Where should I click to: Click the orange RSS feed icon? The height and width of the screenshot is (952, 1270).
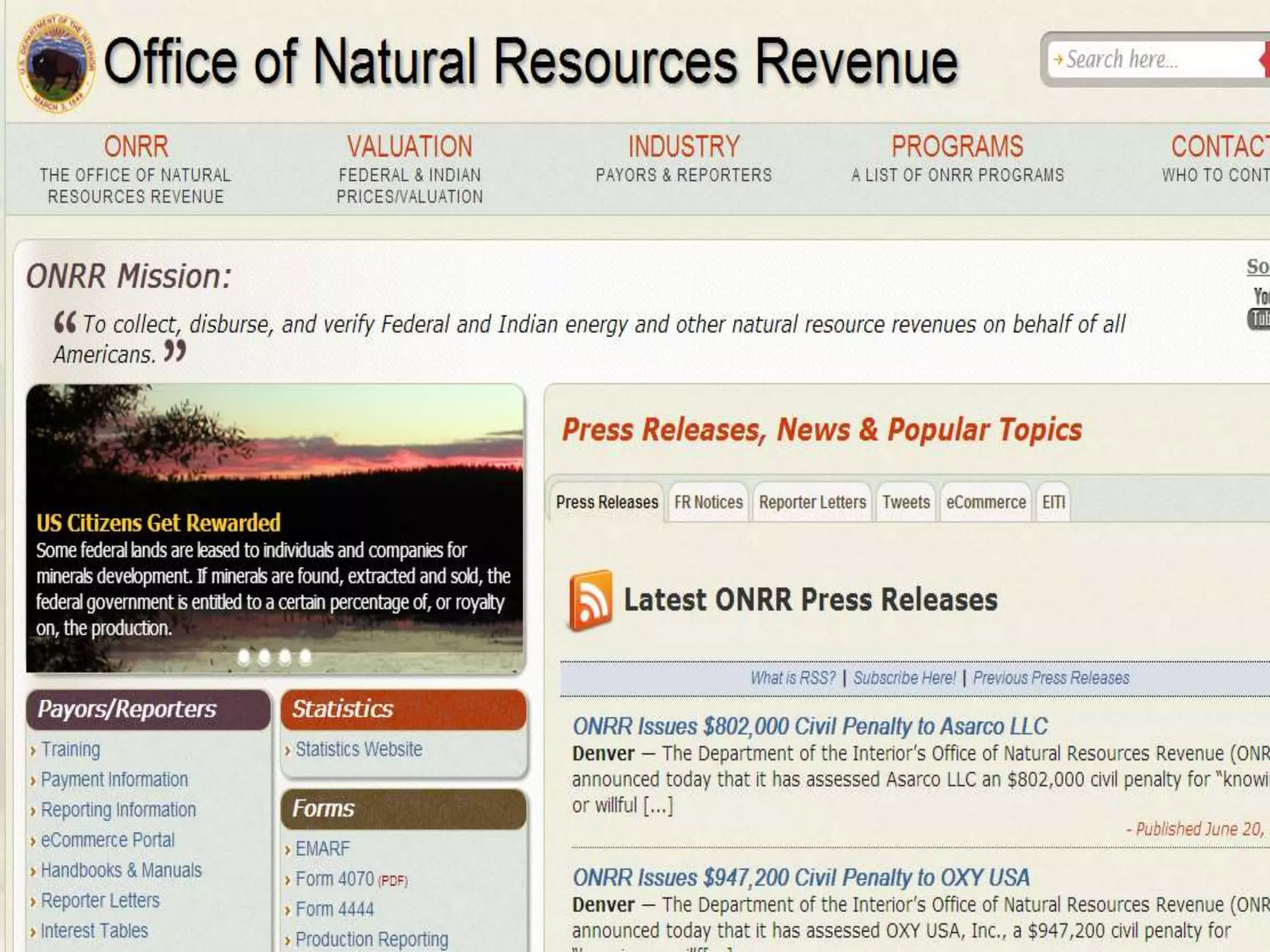(x=590, y=599)
